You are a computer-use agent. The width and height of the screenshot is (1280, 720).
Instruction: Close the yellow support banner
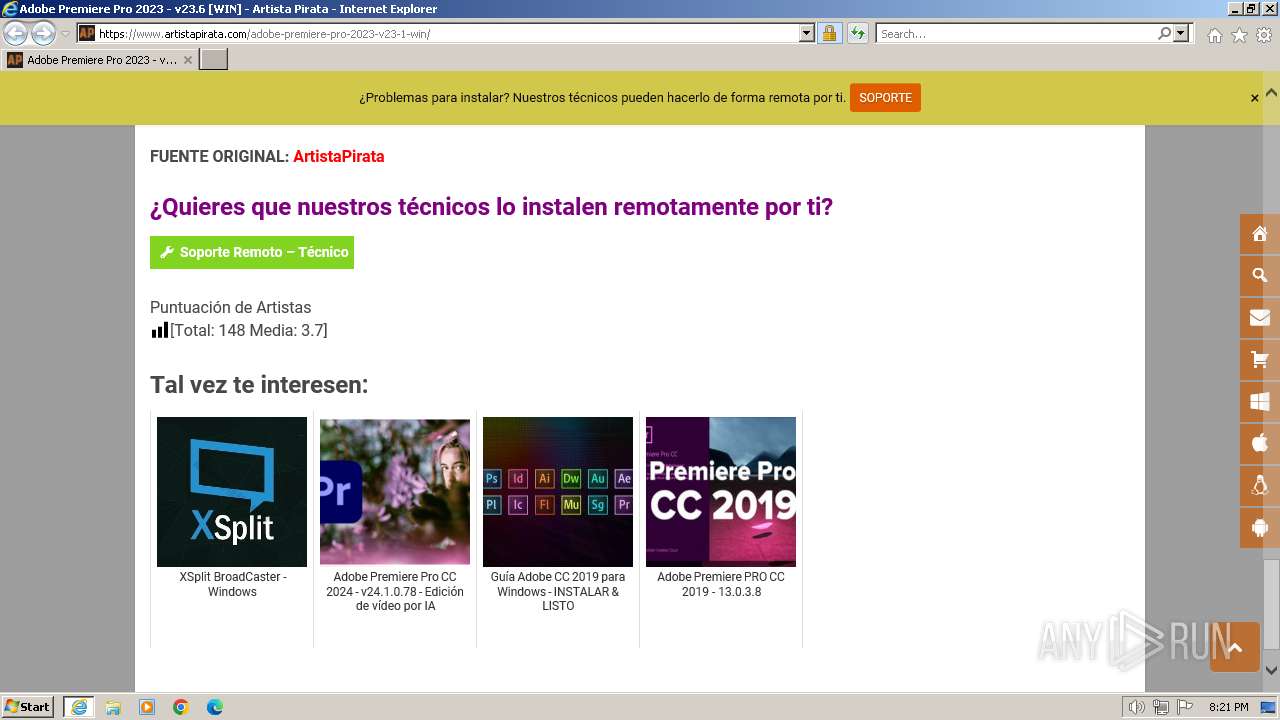pyautogui.click(x=1254, y=98)
